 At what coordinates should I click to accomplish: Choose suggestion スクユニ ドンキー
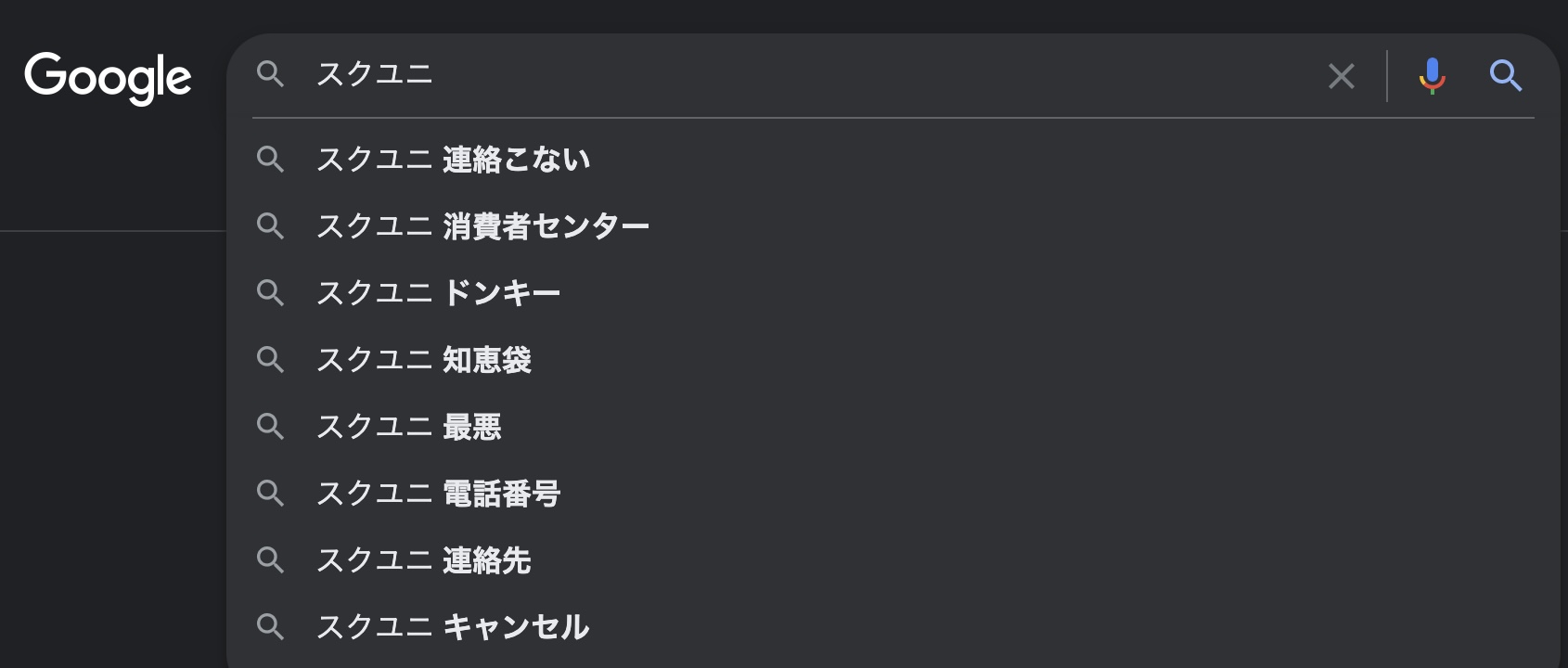(893, 293)
